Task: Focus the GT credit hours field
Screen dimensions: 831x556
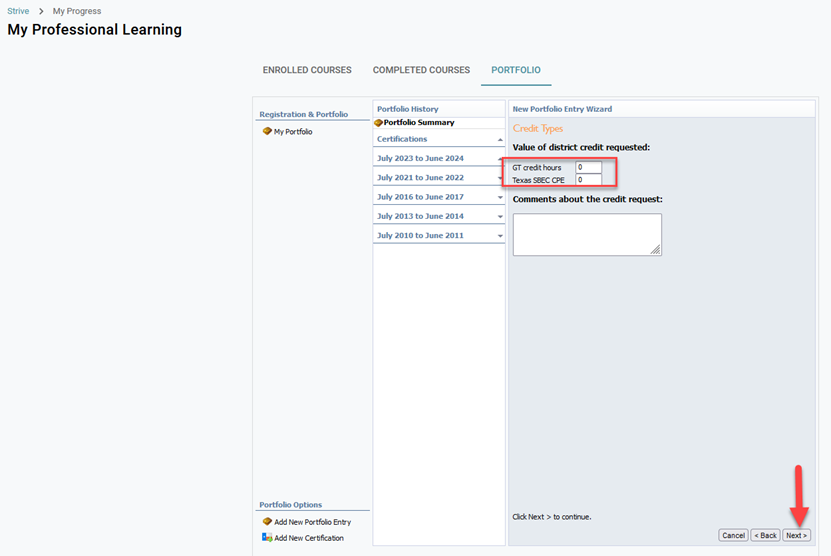Action: point(588,167)
